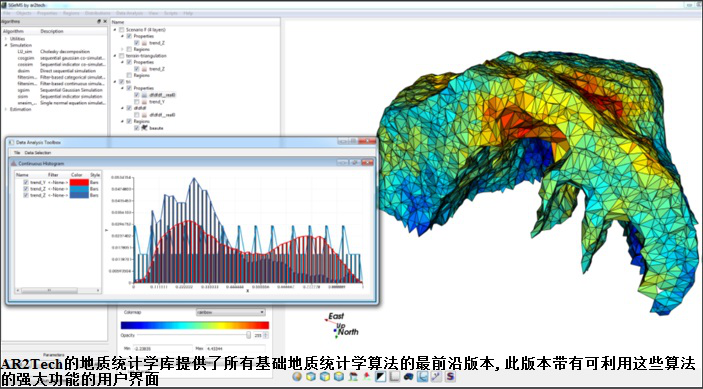The image size is (703, 389).
Task: Click the dark blue blob icon in toolbar
Action: click(408, 376)
